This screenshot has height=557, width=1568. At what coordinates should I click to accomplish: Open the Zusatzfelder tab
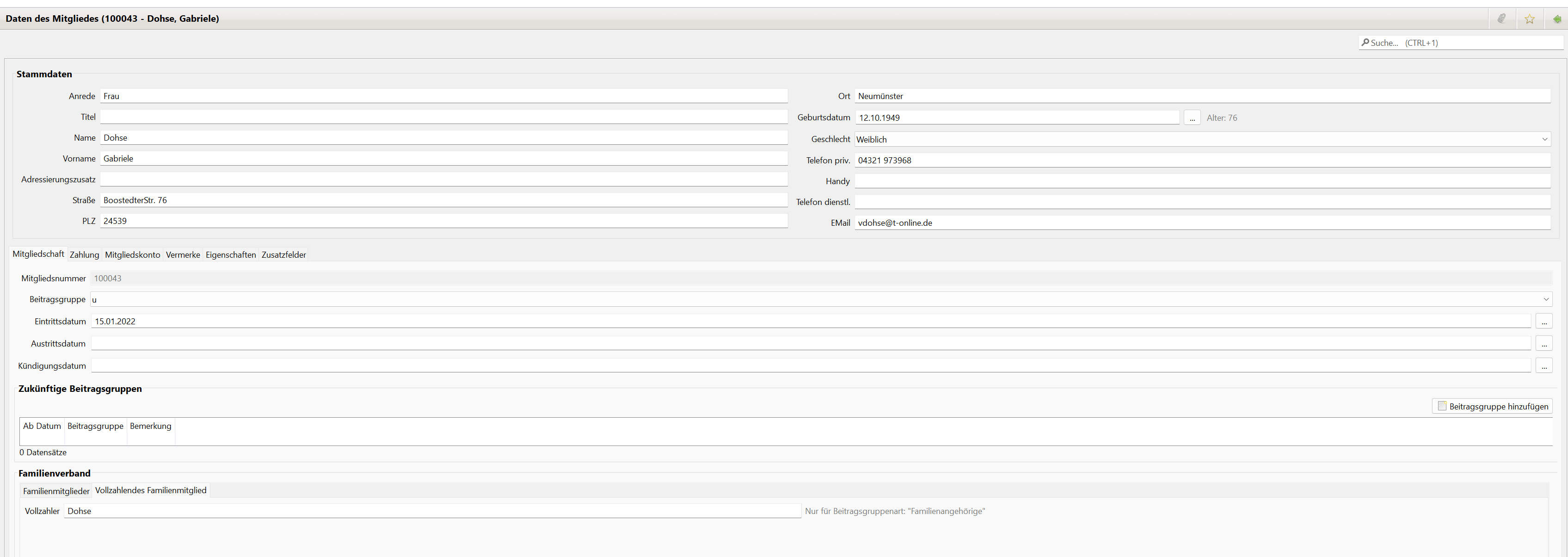point(283,255)
